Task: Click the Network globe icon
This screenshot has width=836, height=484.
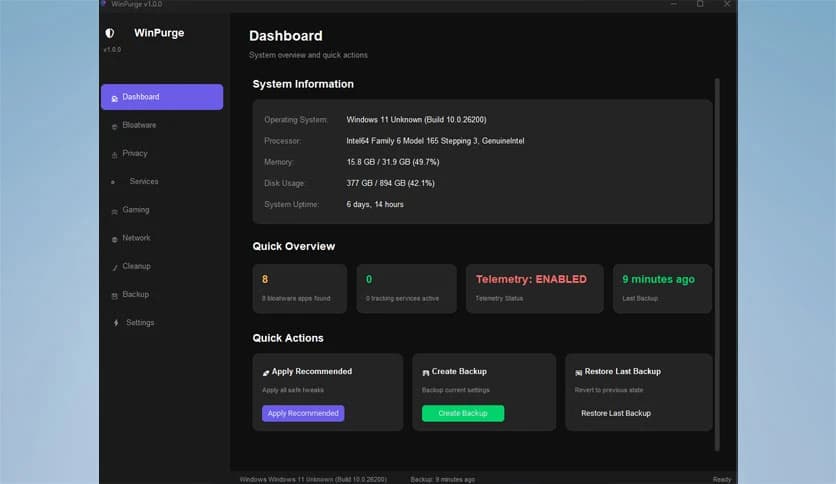Action: 114,239
